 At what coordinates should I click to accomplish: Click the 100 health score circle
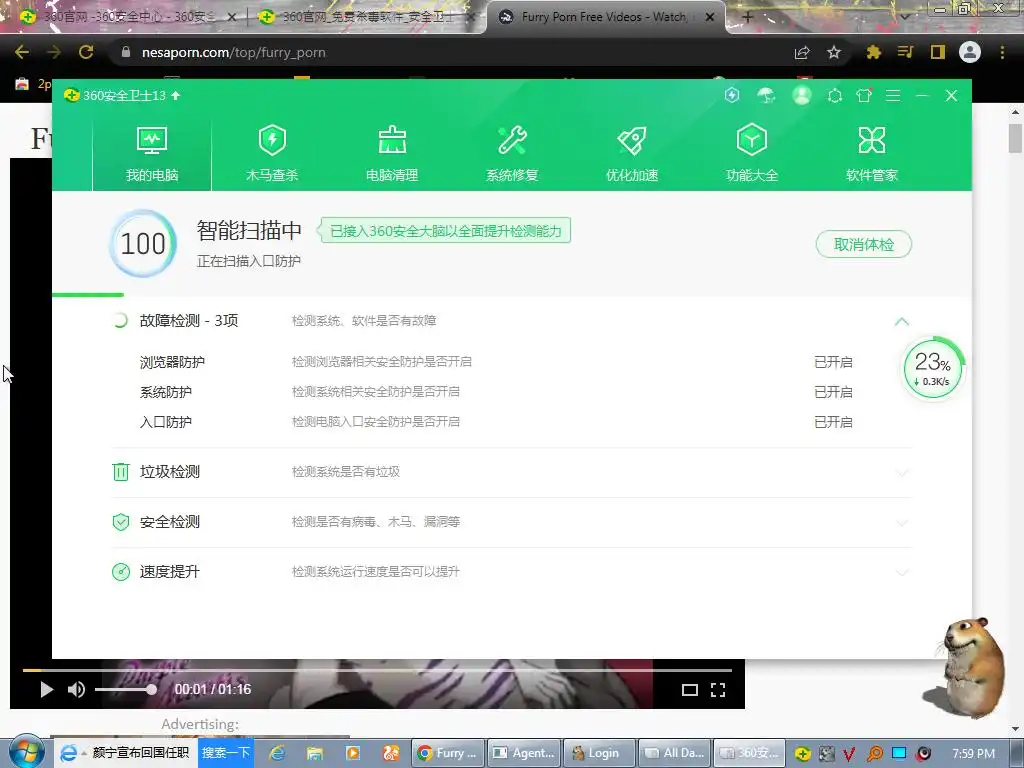pyautogui.click(x=143, y=244)
